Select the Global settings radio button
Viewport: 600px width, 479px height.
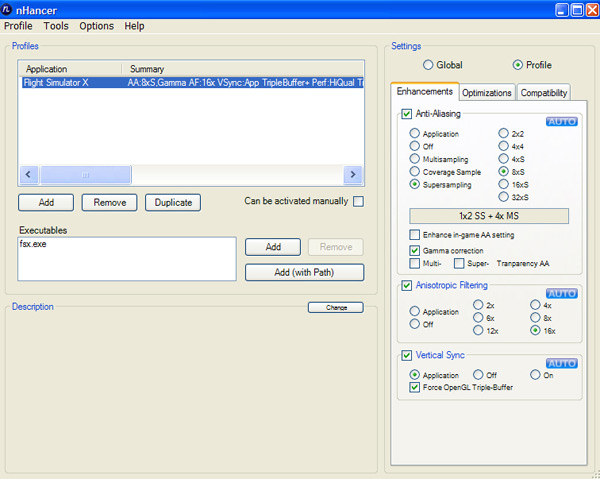coord(429,65)
